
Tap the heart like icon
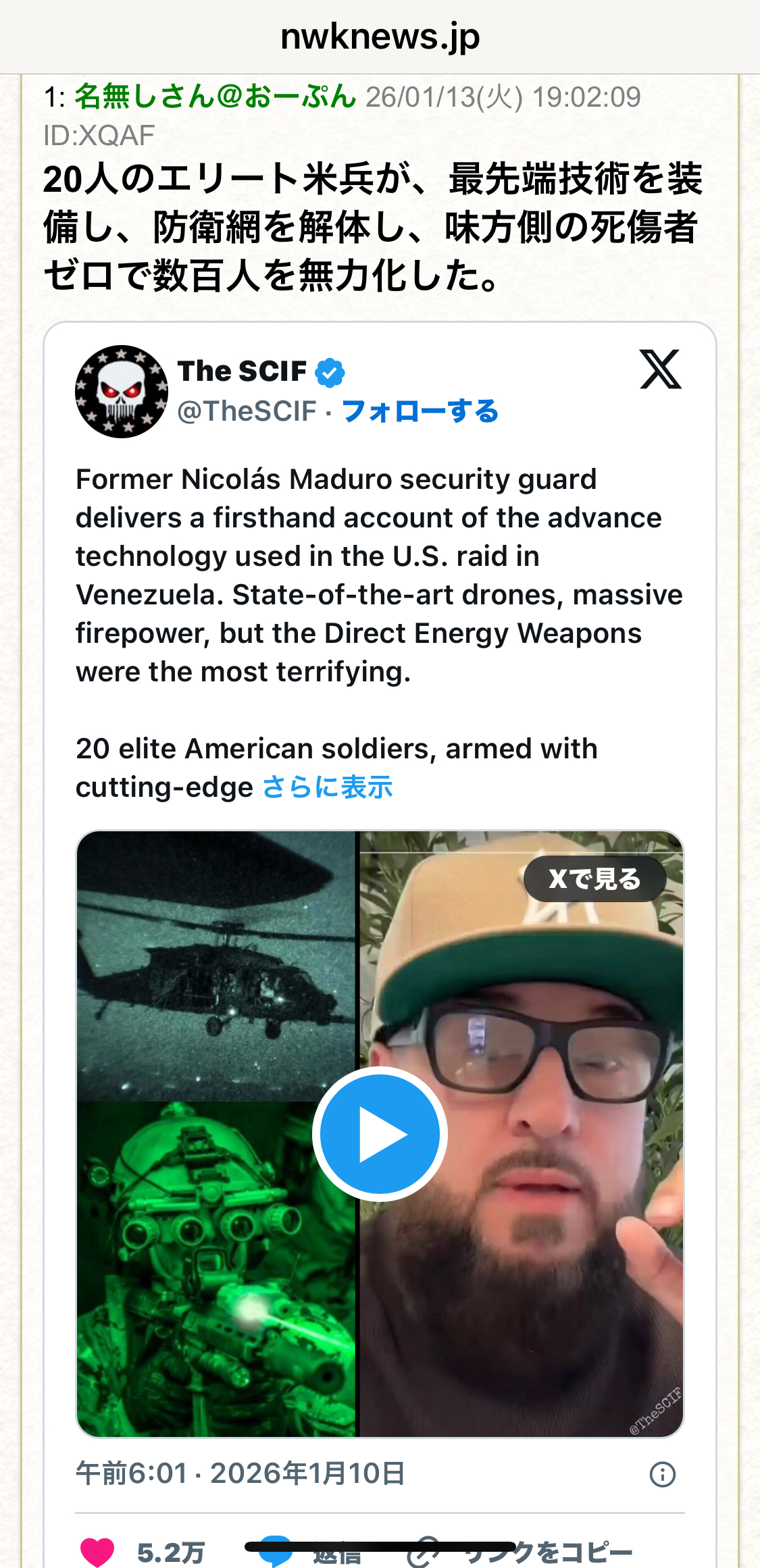click(x=97, y=1552)
